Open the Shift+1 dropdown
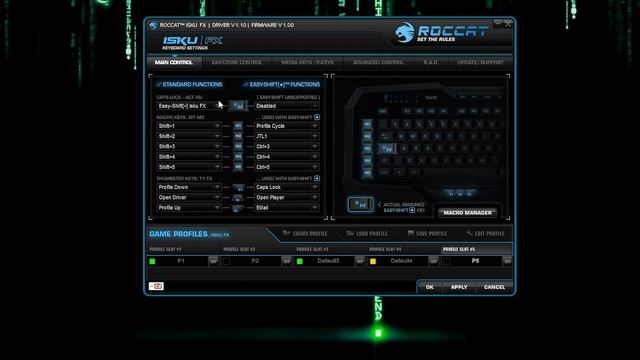The image size is (640, 360). coord(189,126)
